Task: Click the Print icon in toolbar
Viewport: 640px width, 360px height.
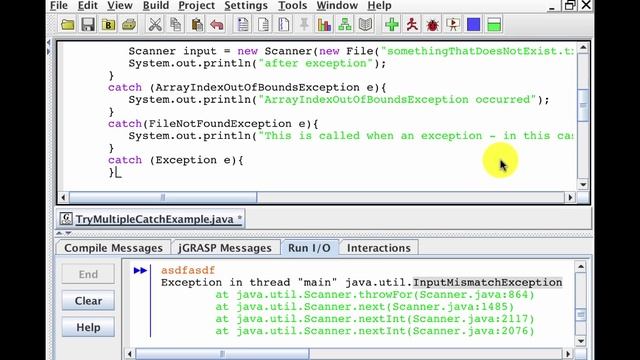Action: point(129,25)
